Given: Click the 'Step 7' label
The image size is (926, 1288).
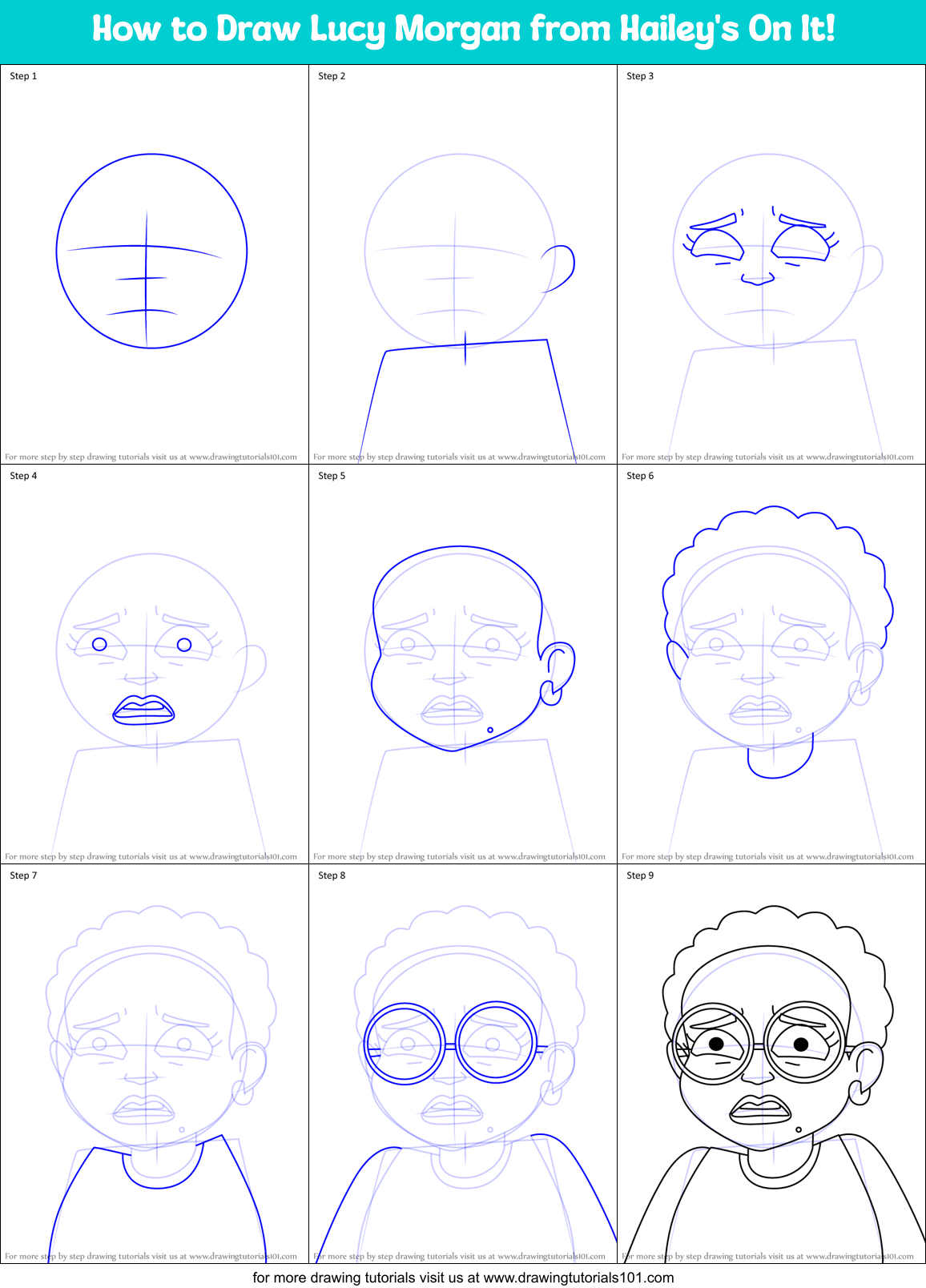Looking at the screenshot, I should (x=23, y=875).
